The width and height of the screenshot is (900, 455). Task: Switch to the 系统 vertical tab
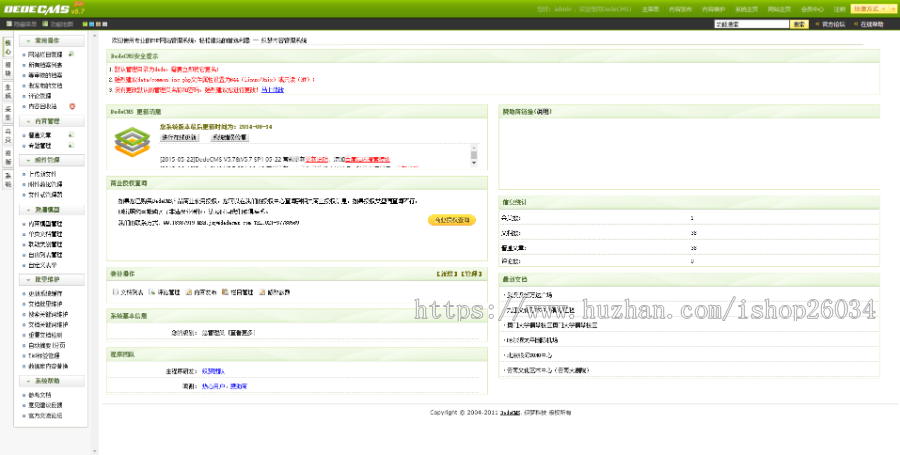8,180
